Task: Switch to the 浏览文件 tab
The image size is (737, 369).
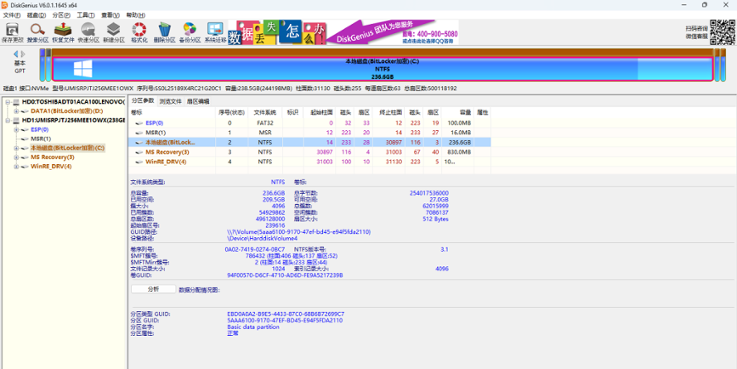Action: tap(170, 101)
